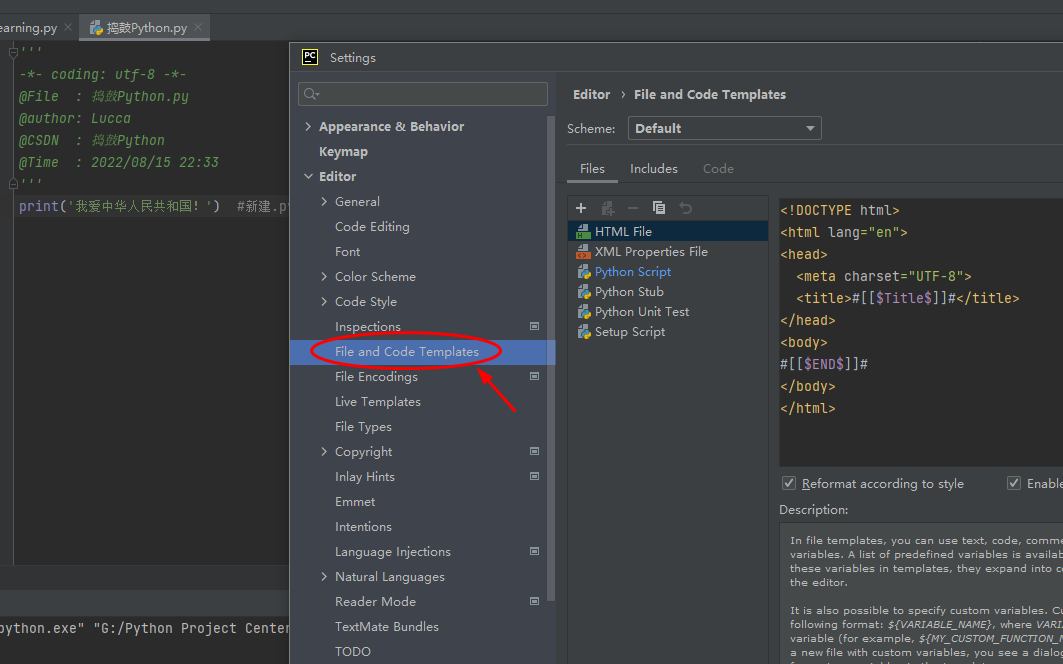
Task: Click project-level marker icon beside Copyright
Action: coord(534,451)
